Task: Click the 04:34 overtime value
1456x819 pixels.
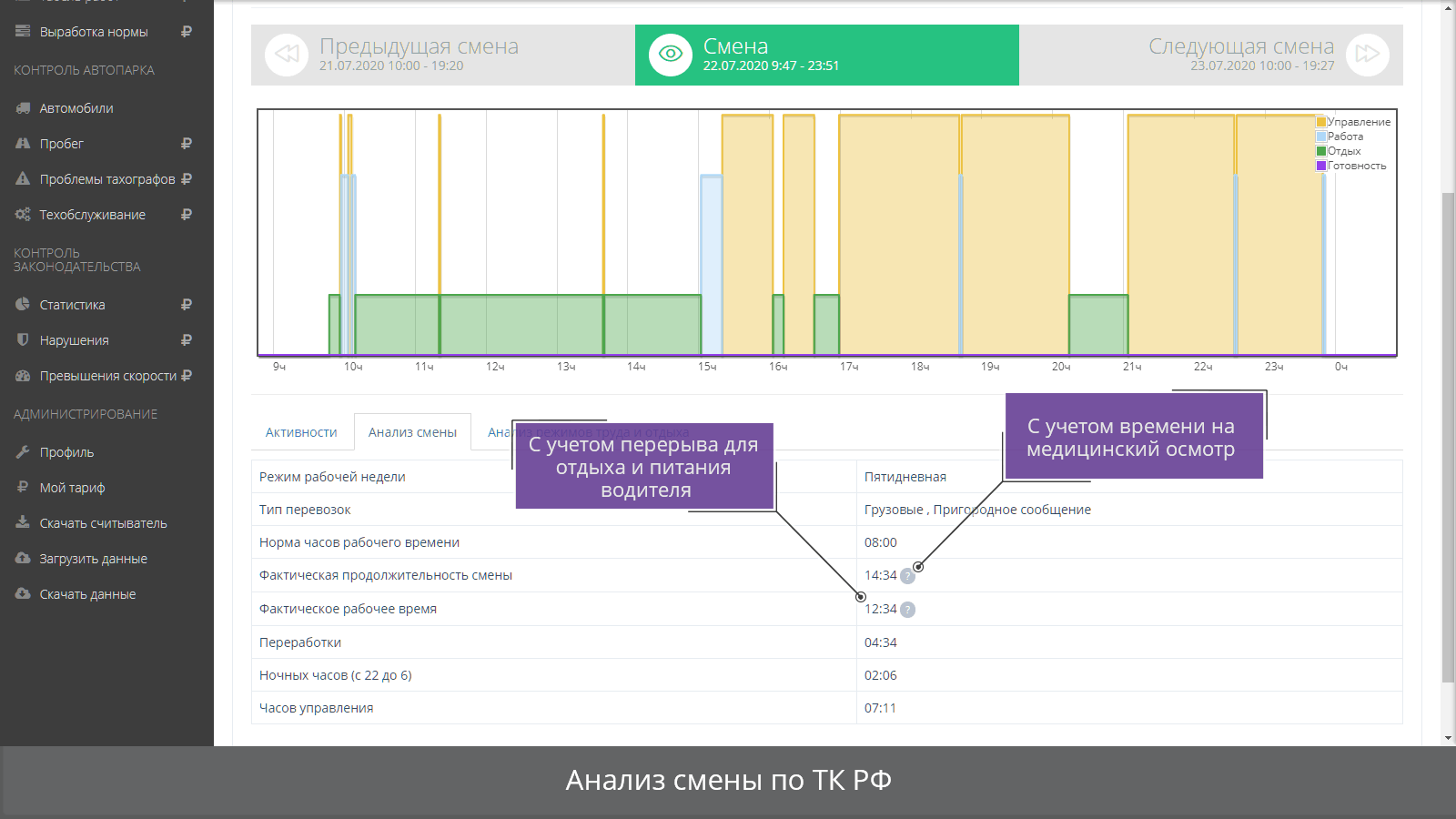Action: coord(881,642)
